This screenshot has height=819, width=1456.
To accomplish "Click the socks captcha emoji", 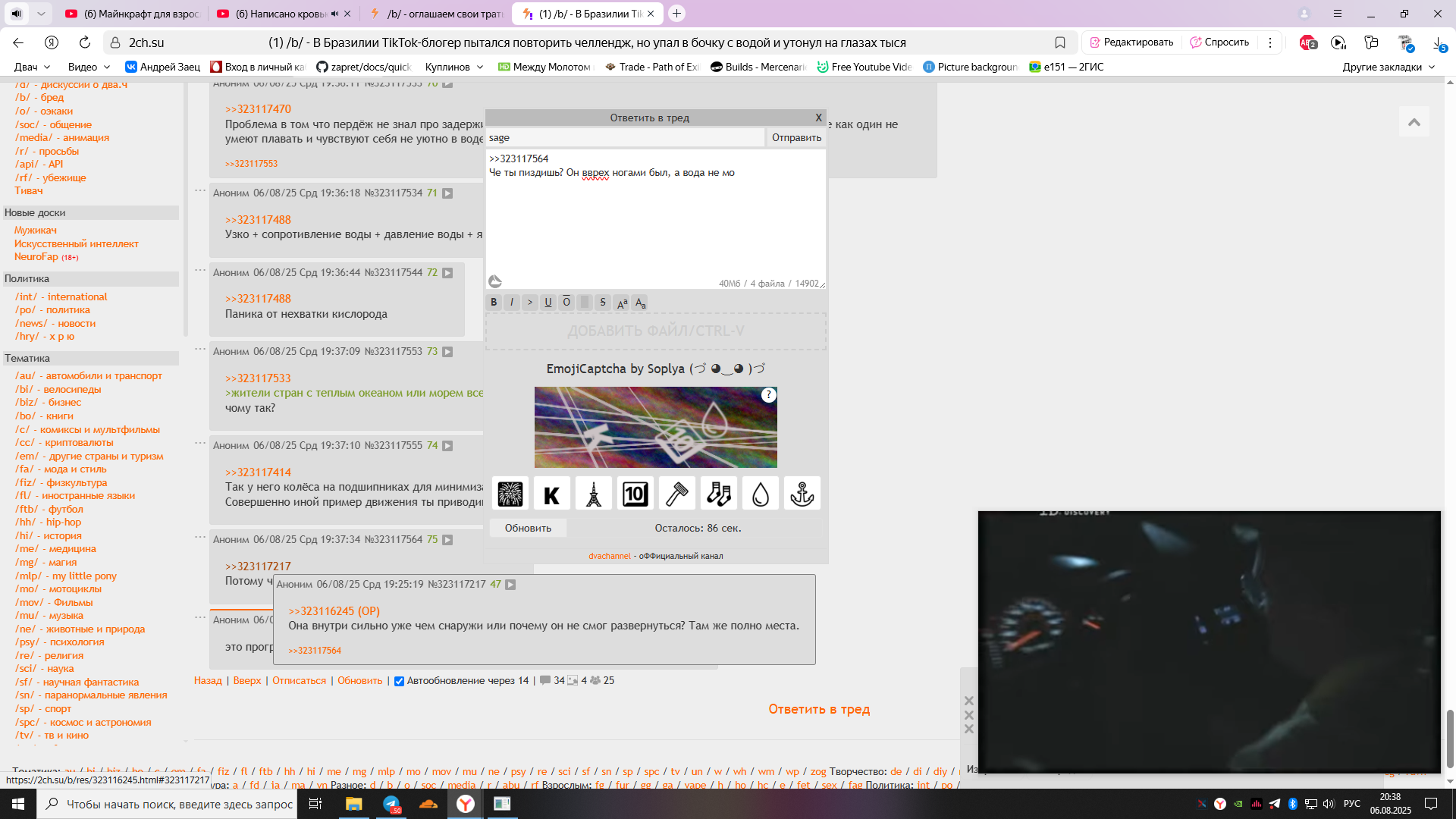I will pos(718,494).
